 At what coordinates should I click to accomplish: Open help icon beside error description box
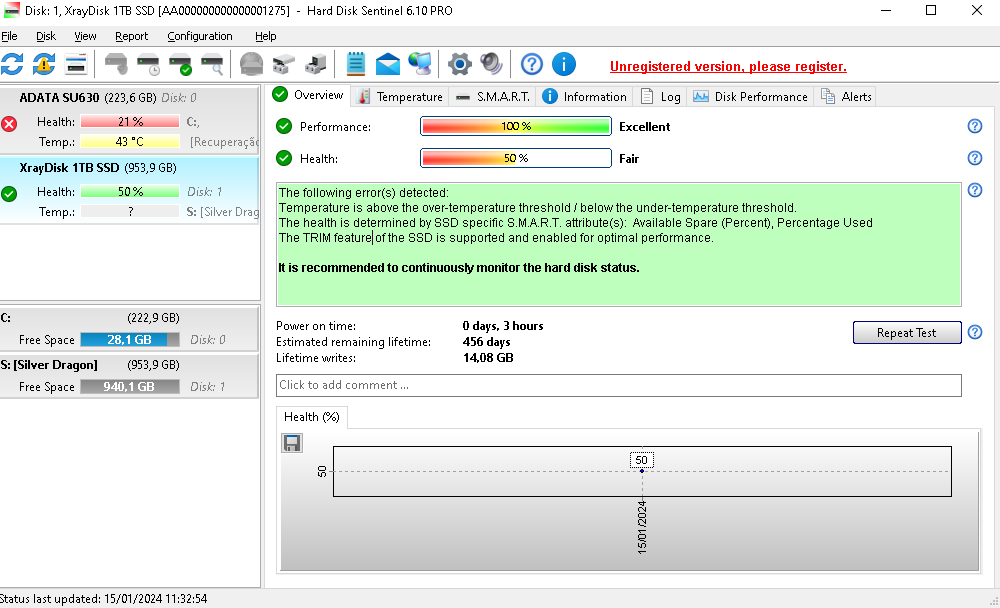click(974, 189)
